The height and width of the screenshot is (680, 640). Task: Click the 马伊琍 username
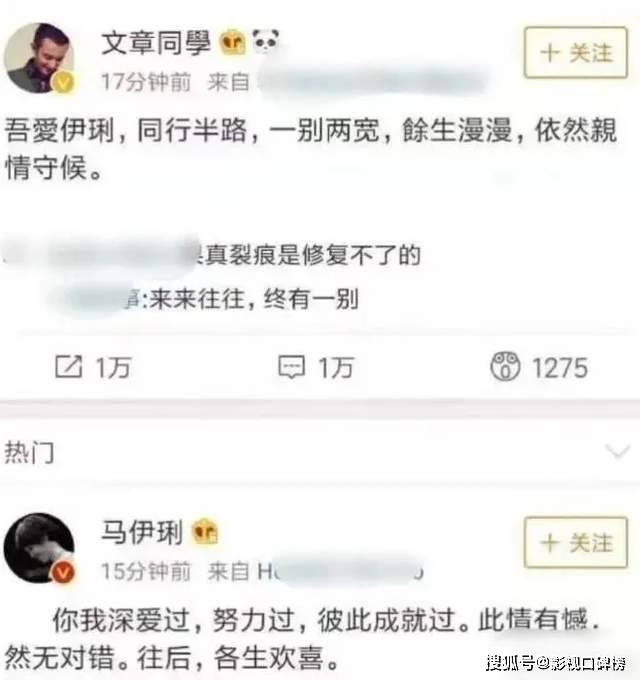(x=142, y=533)
